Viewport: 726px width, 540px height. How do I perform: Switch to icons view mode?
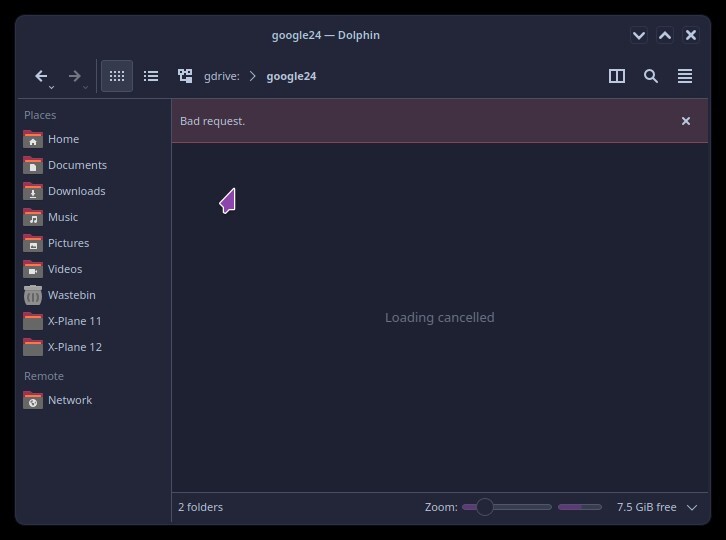pyautogui.click(x=117, y=76)
